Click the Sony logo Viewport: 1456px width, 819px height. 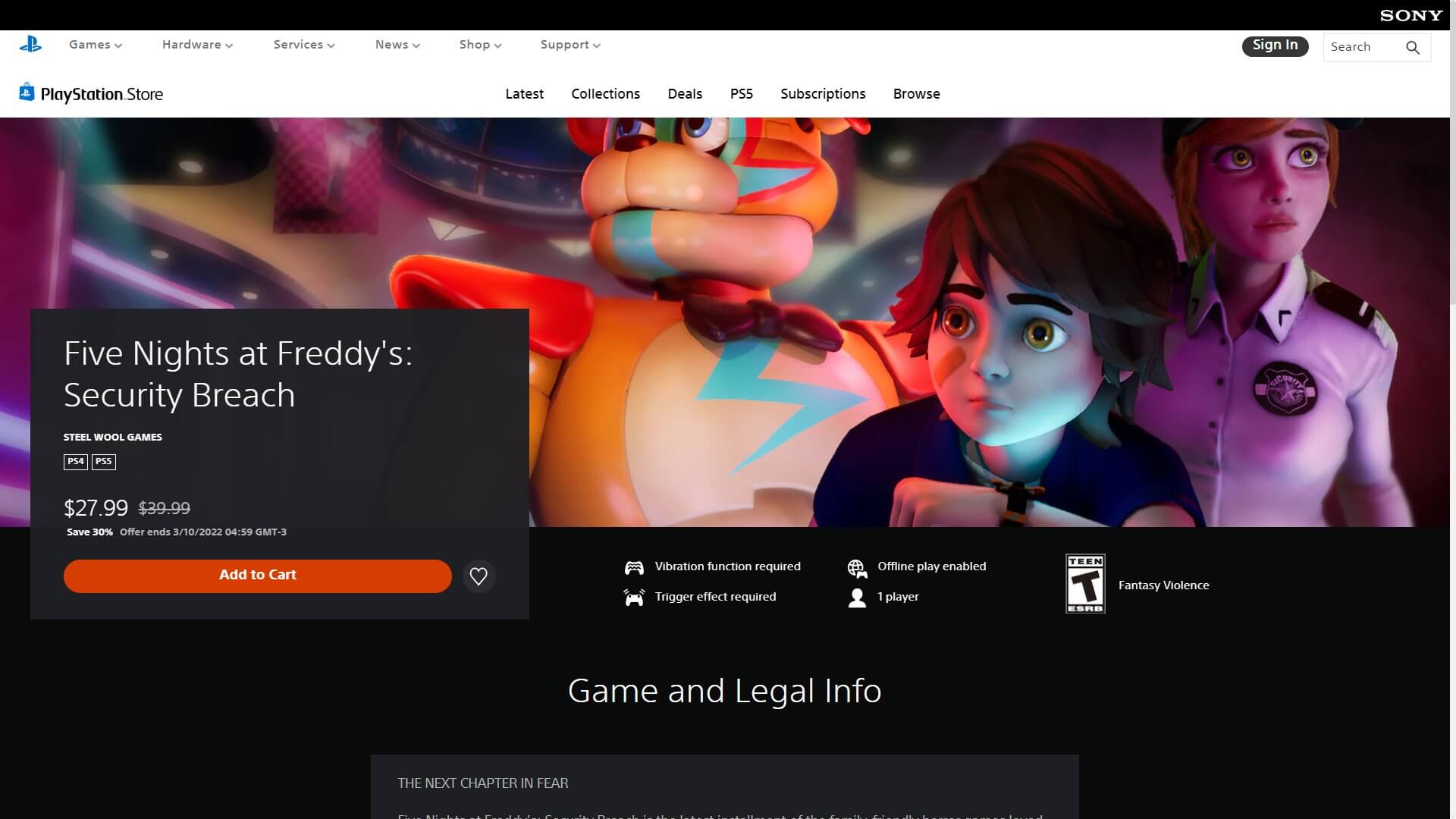coord(1410,15)
